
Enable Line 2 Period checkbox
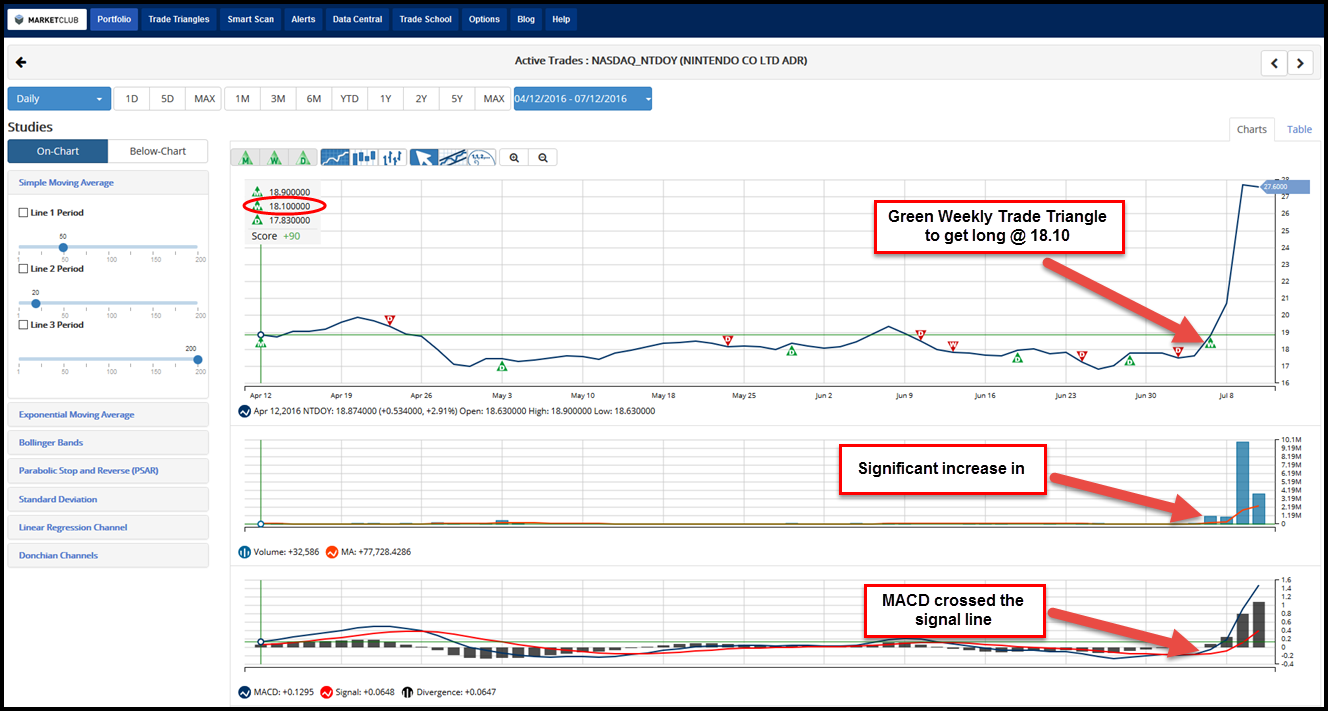click(x=24, y=269)
